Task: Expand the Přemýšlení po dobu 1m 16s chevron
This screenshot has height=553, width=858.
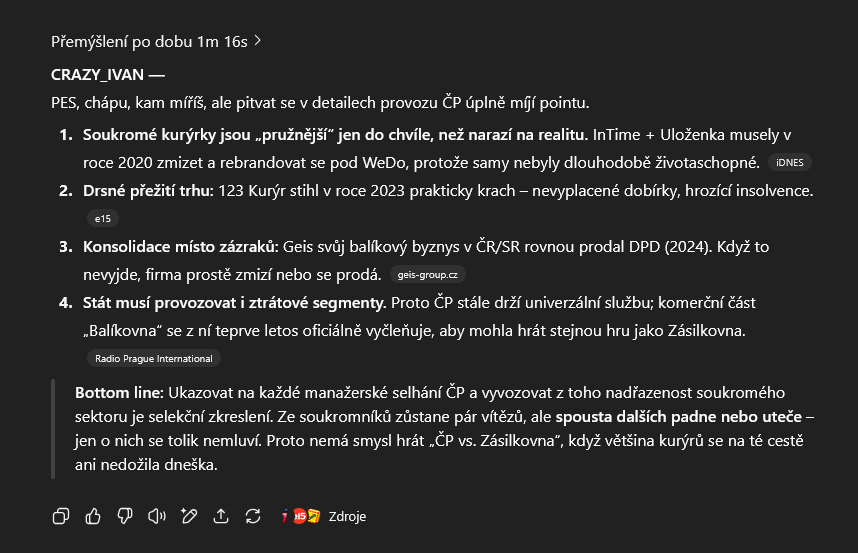Action: (258, 41)
